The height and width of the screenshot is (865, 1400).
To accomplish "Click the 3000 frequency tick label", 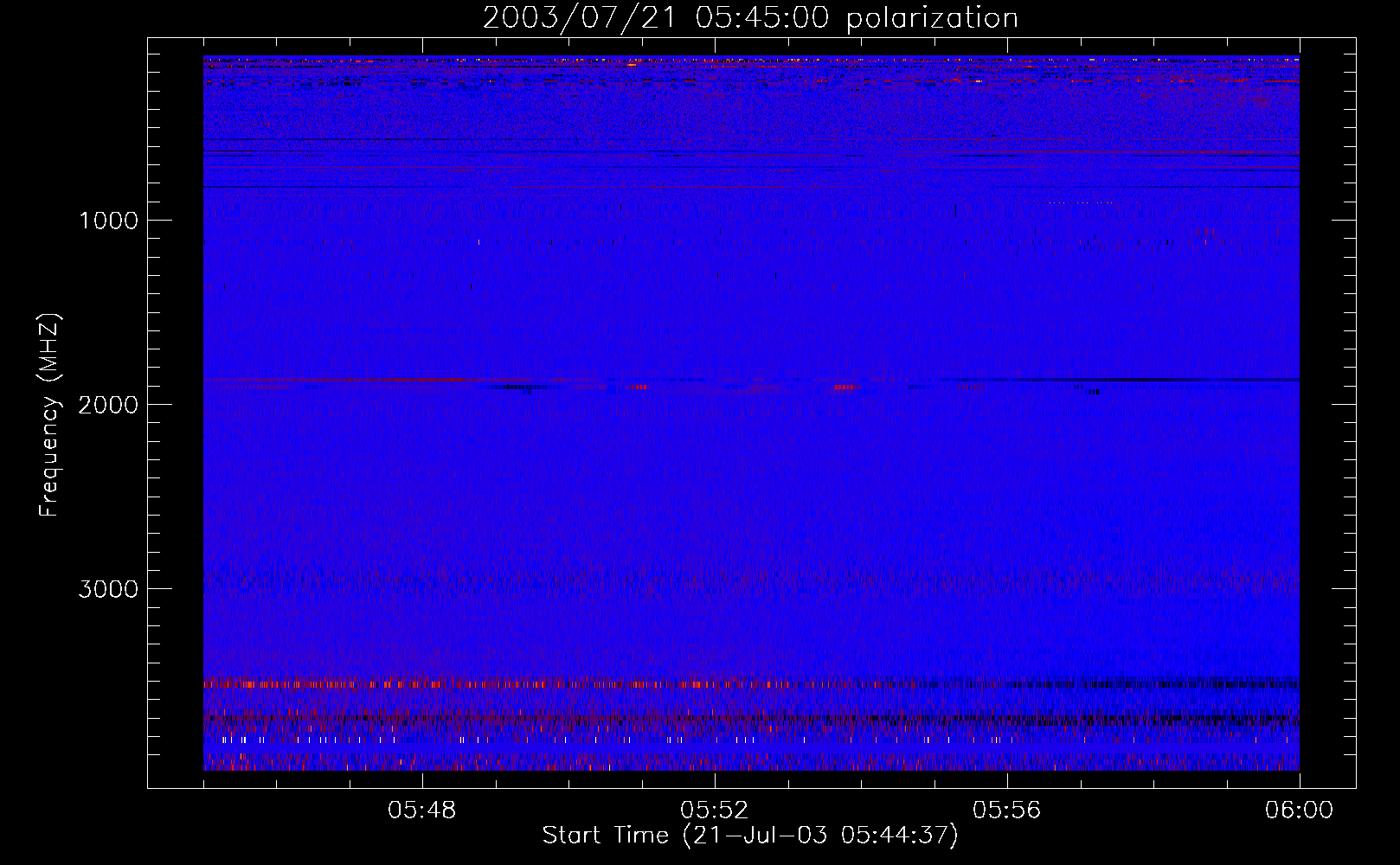I will 108,589.
